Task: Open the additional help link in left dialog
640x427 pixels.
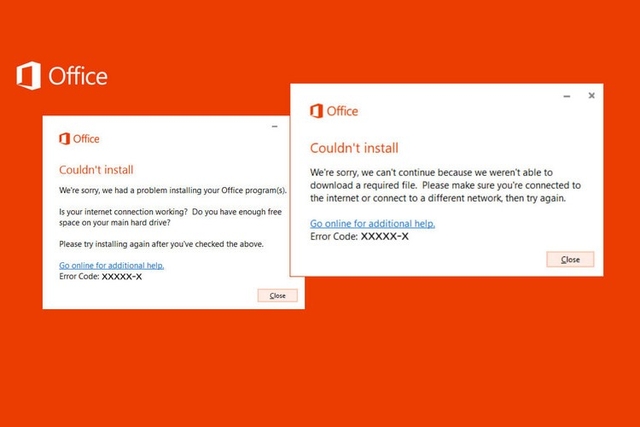Action: coord(111,265)
